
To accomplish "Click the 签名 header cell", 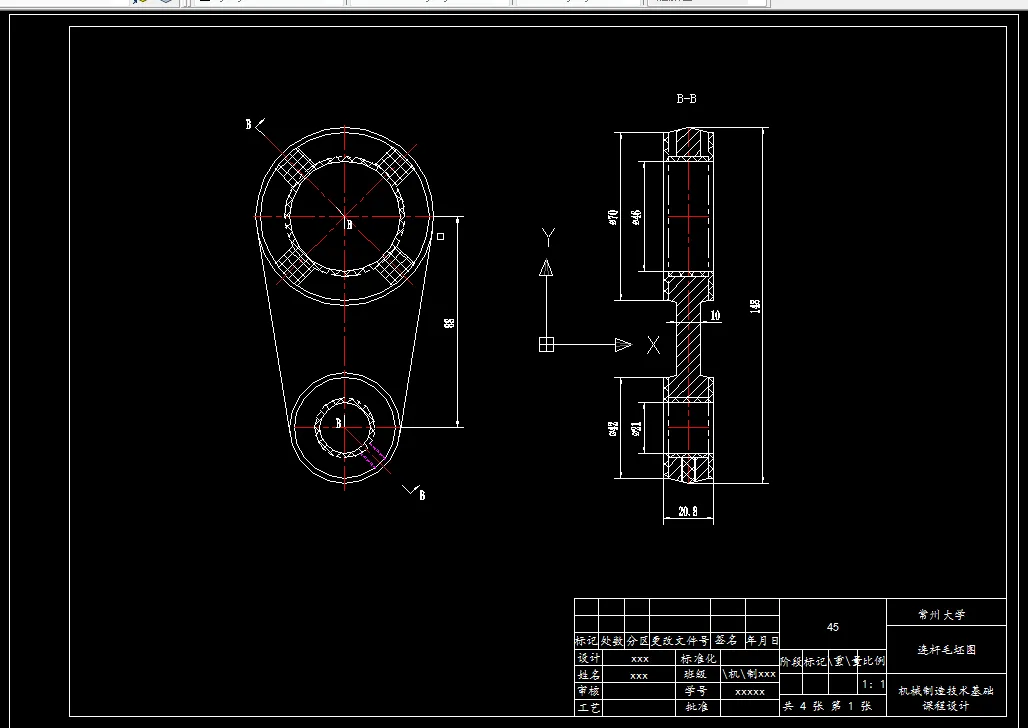I will pos(726,640).
